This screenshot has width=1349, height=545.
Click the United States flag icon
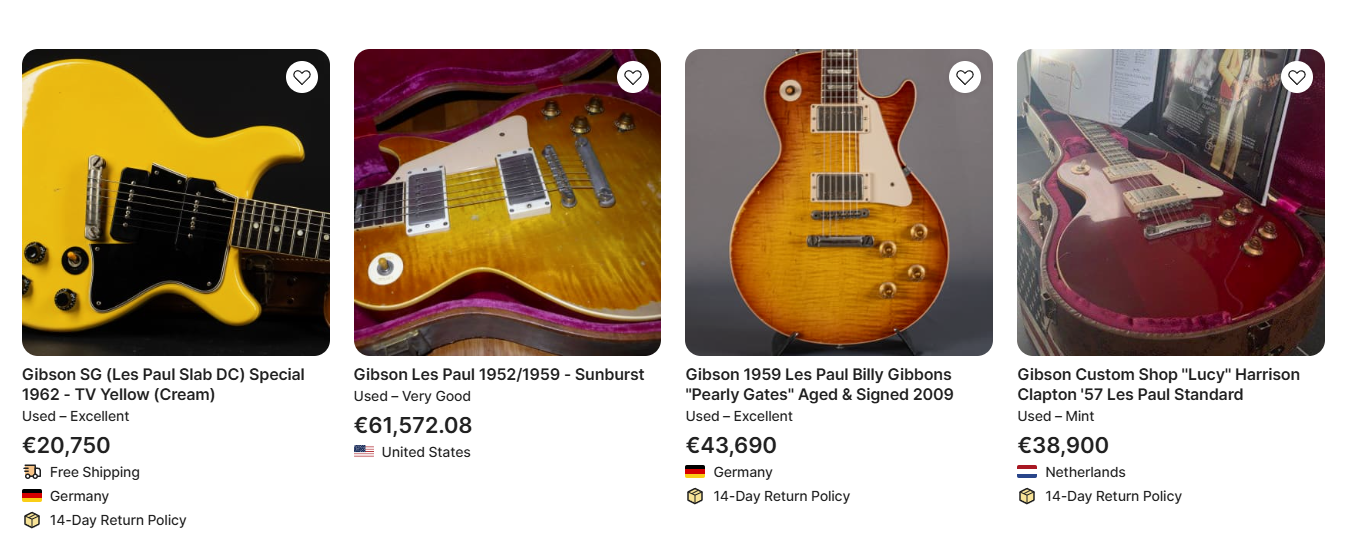pos(364,452)
